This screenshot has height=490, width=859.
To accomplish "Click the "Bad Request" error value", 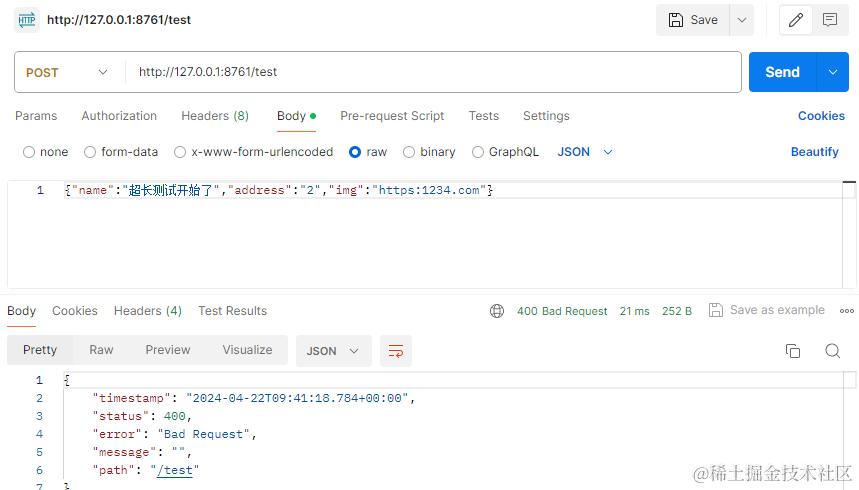I will tap(203, 435).
